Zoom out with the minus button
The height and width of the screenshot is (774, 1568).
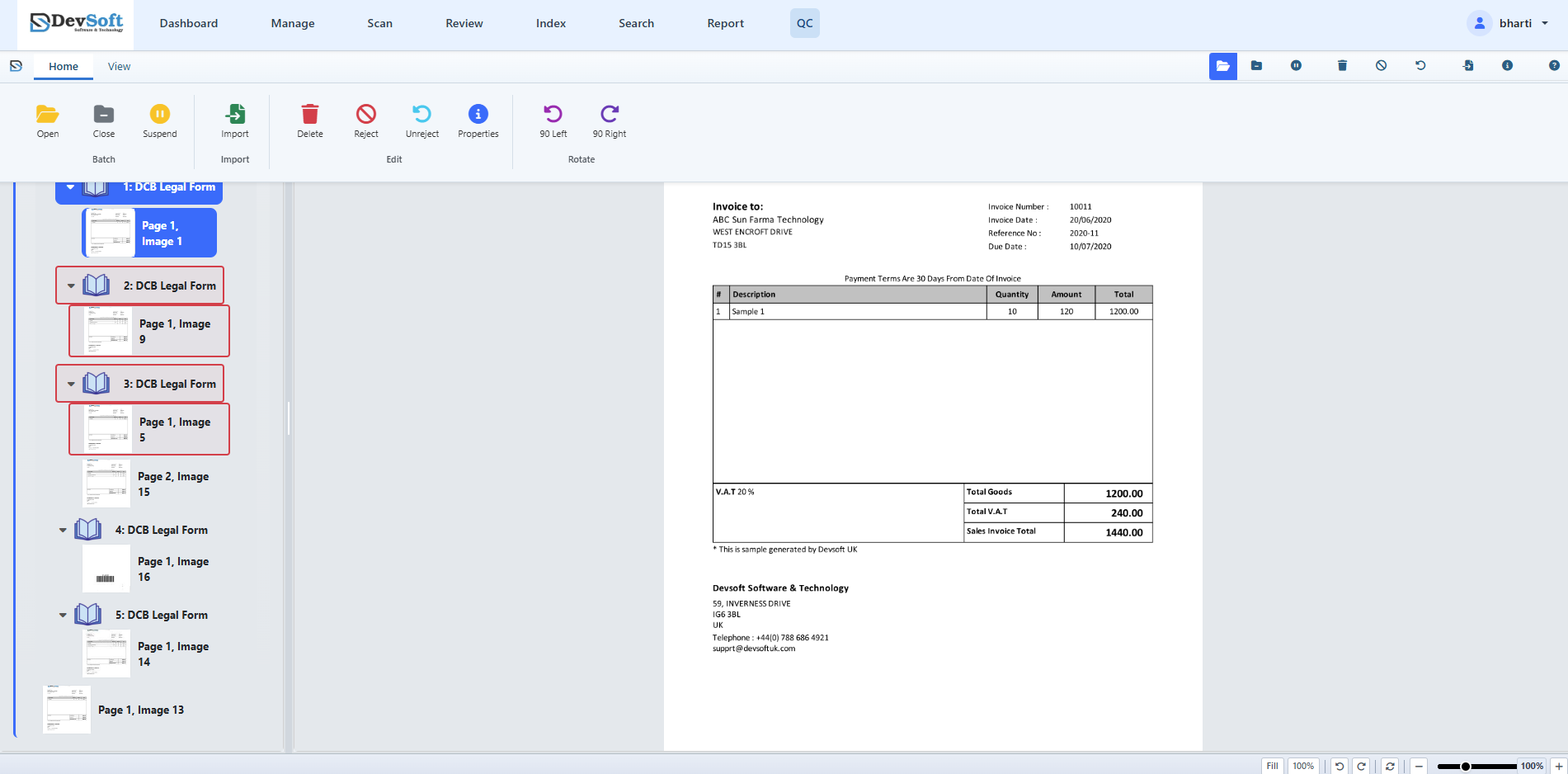(1418, 766)
